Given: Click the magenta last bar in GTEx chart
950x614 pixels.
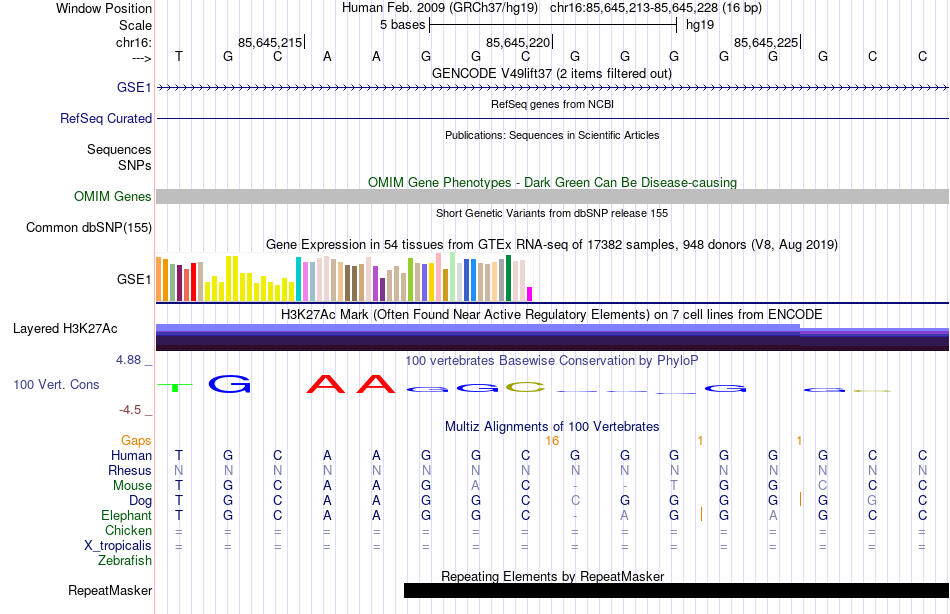Looking at the screenshot, I should coord(530,294).
